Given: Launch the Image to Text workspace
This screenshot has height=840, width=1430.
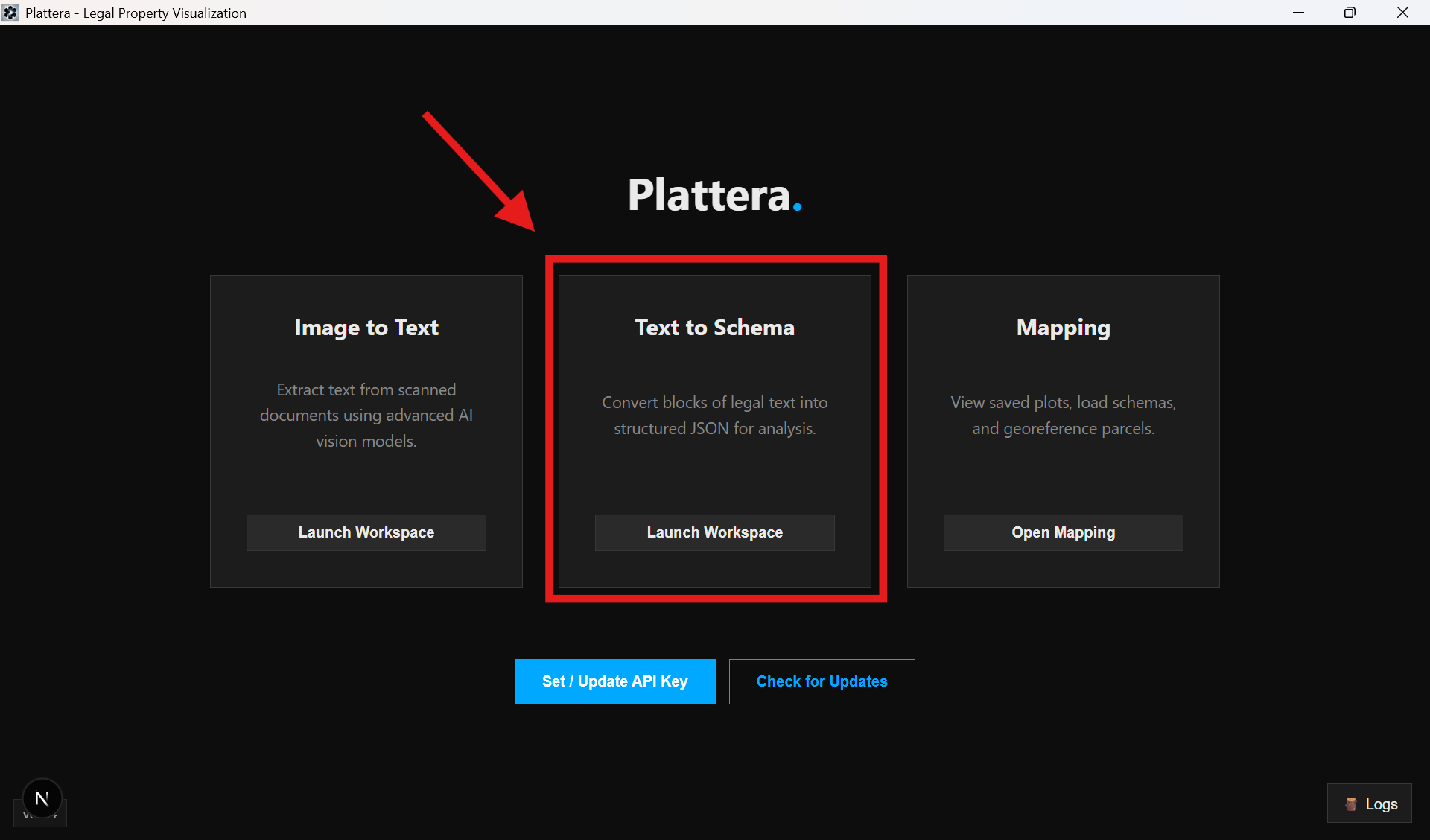Looking at the screenshot, I should pos(366,532).
